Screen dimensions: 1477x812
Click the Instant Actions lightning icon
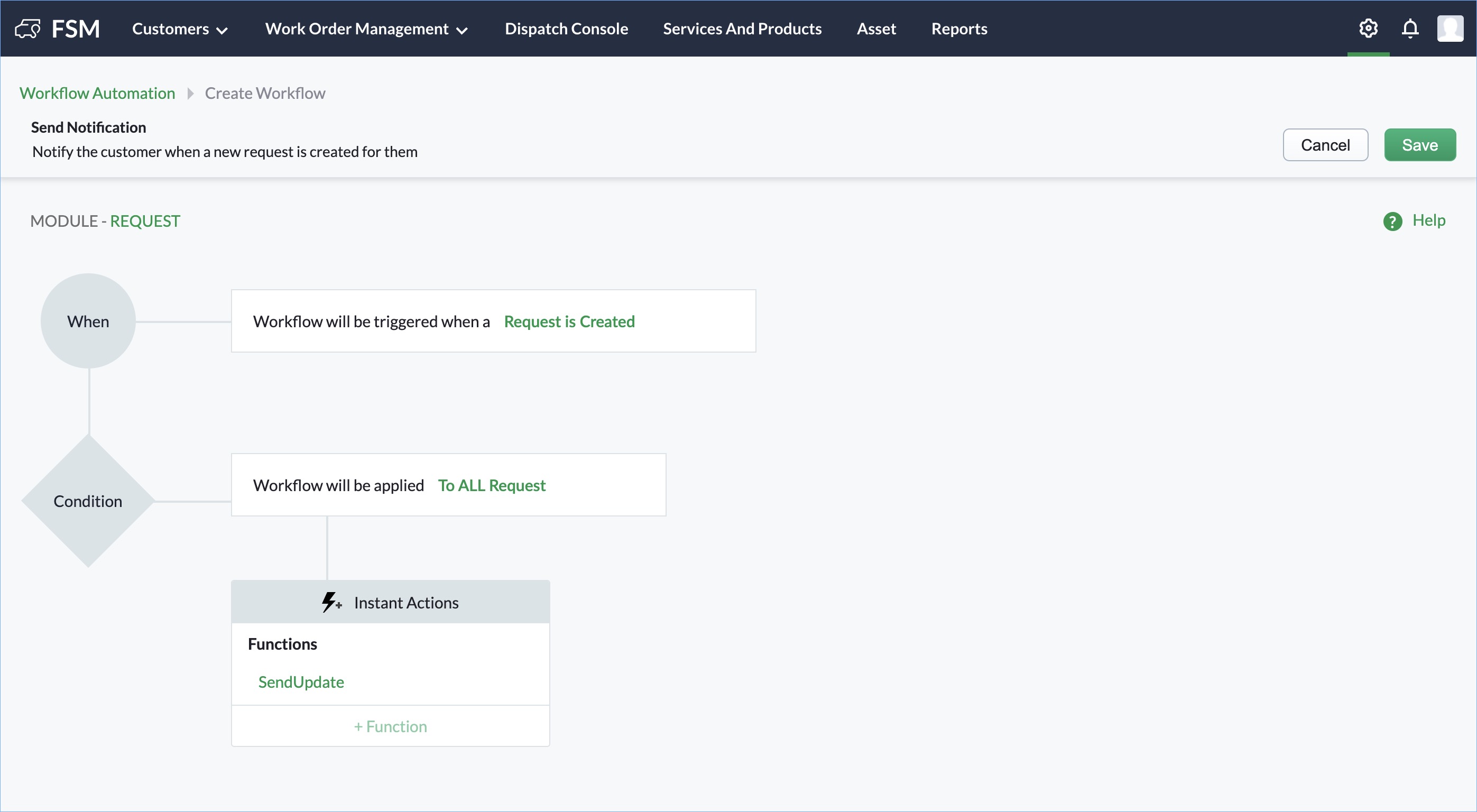331,603
